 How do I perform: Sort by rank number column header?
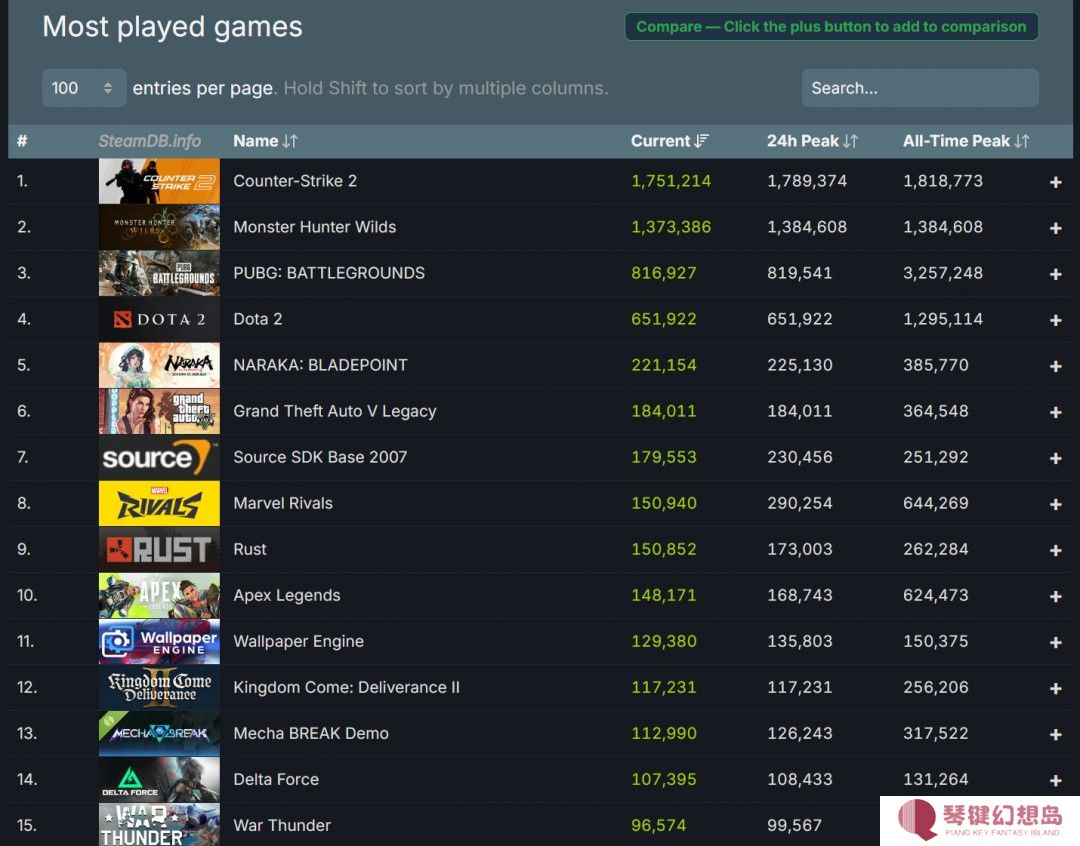22,141
